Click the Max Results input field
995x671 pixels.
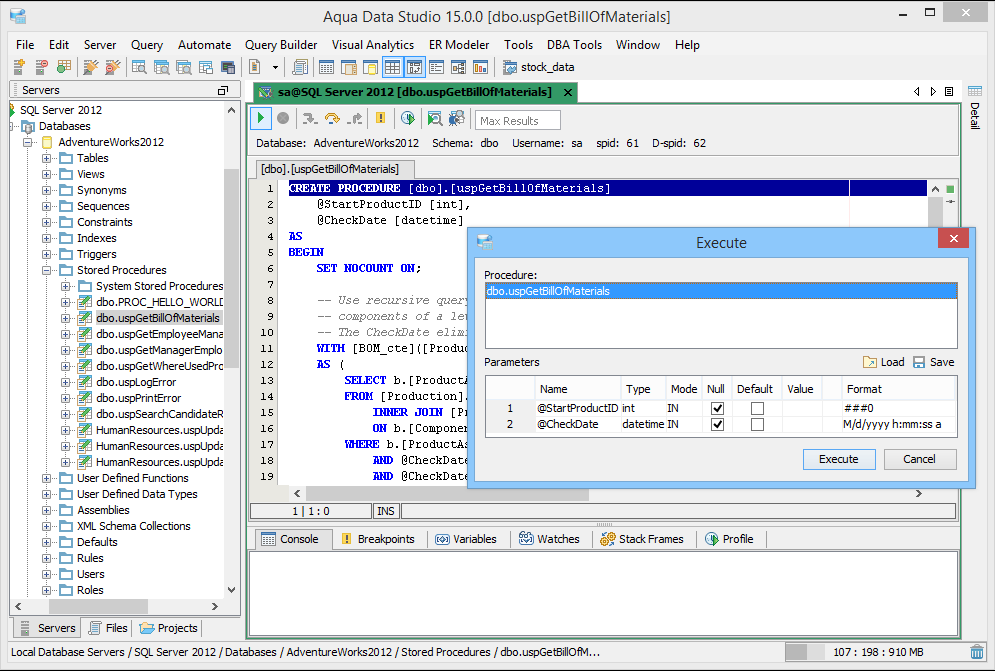(517, 121)
